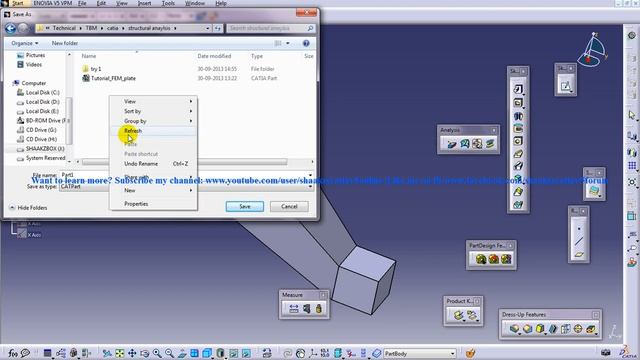Click the Plane tool in Reference Elements
Image resolution: width=640 pixels, height=360 pixels.
point(579,255)
